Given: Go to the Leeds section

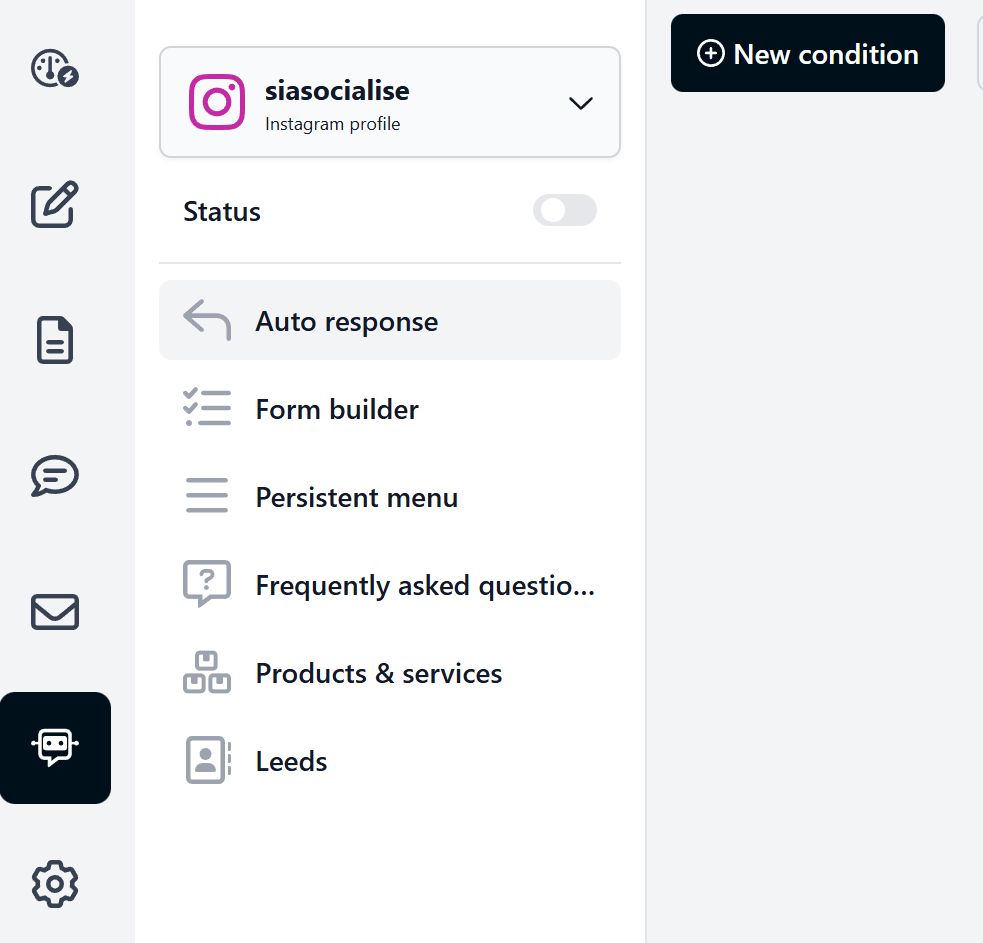Looking at the screenshot, I should pos(291,761).
